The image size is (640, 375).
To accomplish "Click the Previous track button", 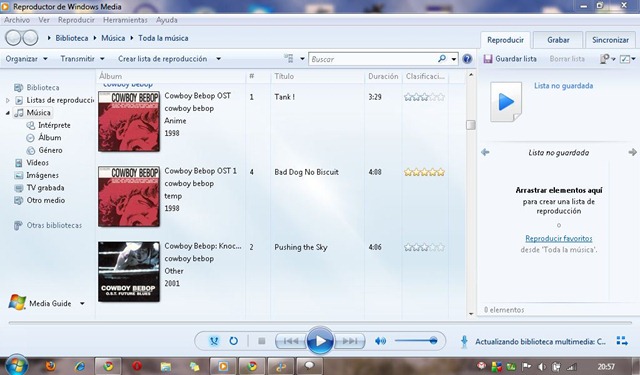I will [x=291, y=341].
